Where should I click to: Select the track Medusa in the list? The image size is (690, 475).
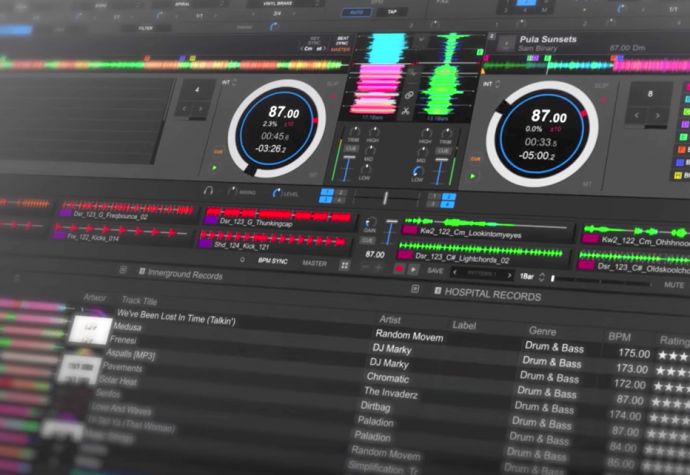127,326
